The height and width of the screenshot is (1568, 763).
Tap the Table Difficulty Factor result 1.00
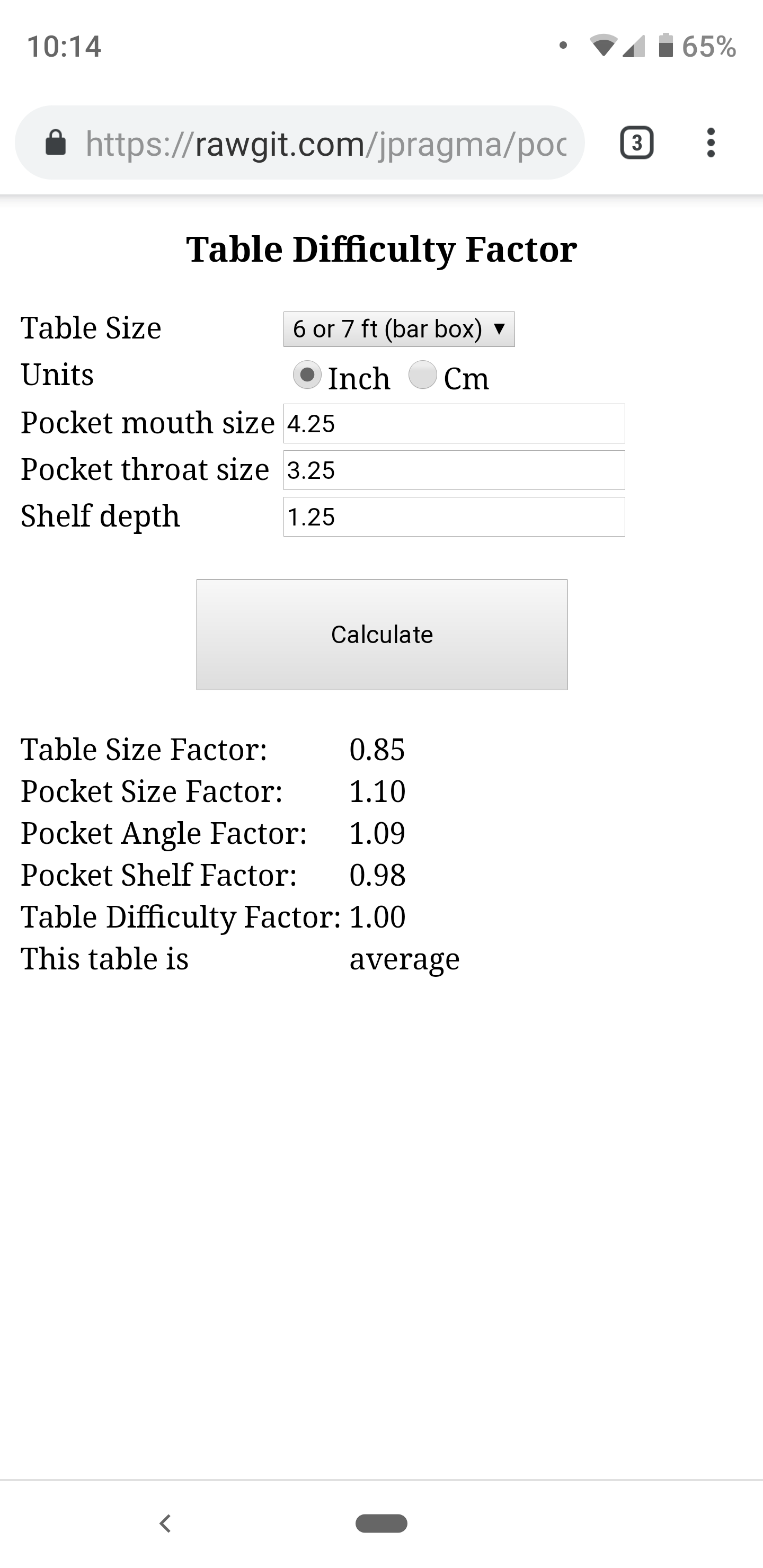point(377,916)
